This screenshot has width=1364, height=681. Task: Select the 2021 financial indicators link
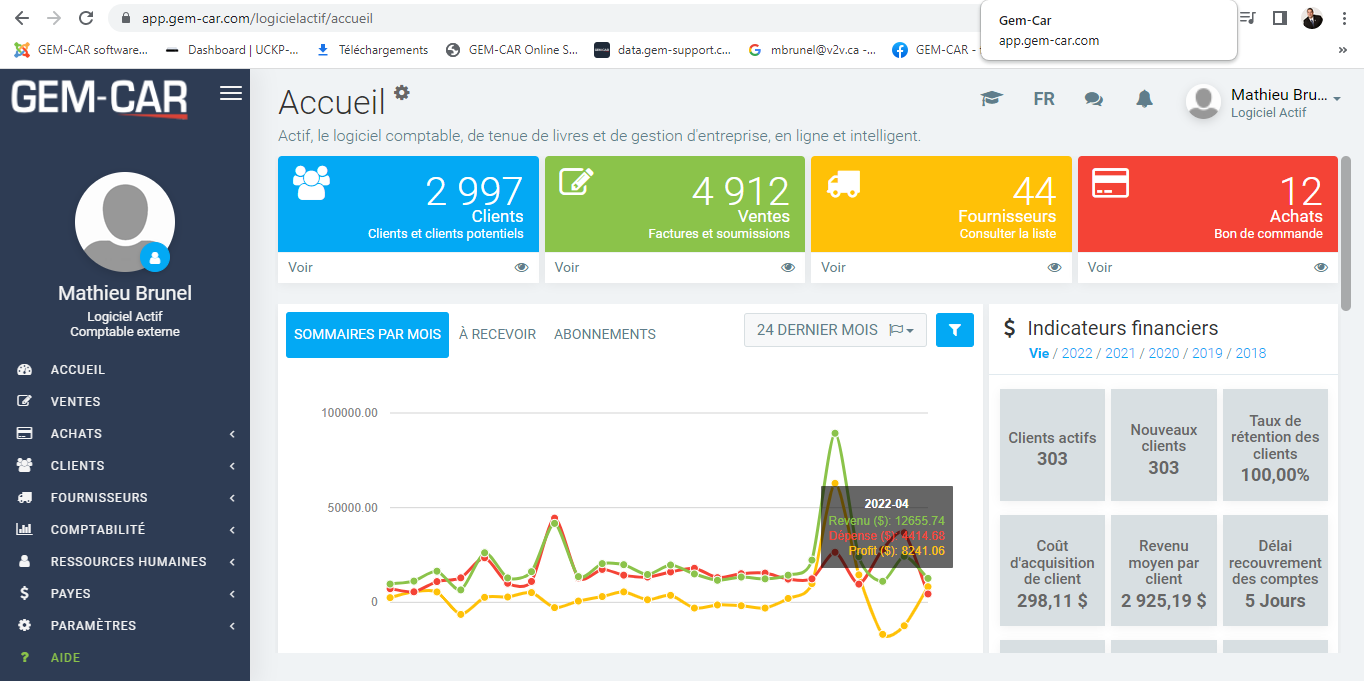coord(1120,353)
